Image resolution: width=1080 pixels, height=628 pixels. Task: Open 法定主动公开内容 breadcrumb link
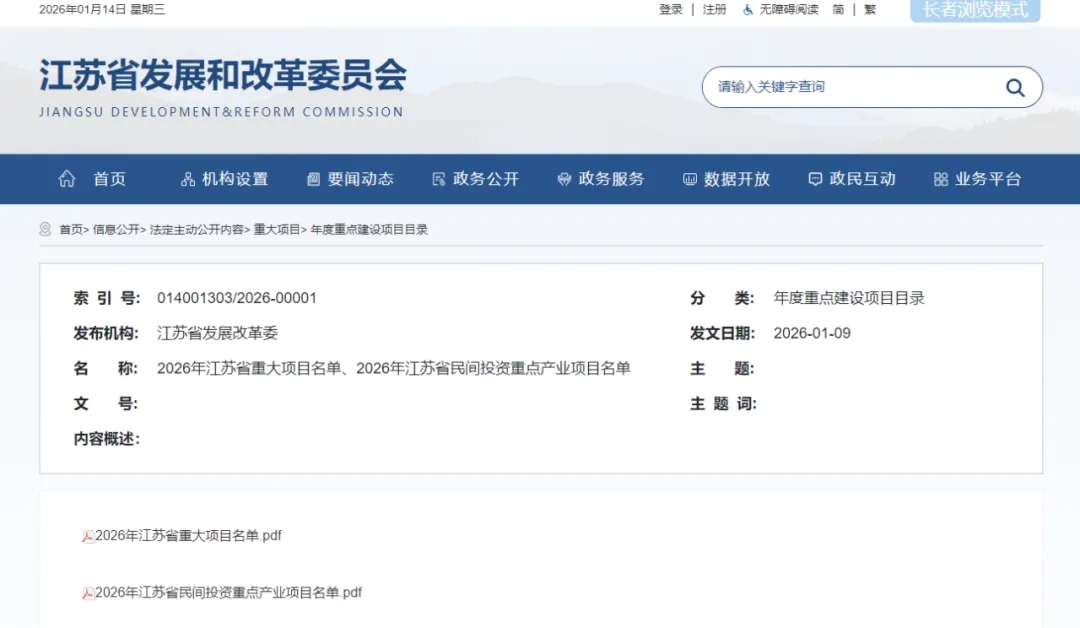point(196,230)
